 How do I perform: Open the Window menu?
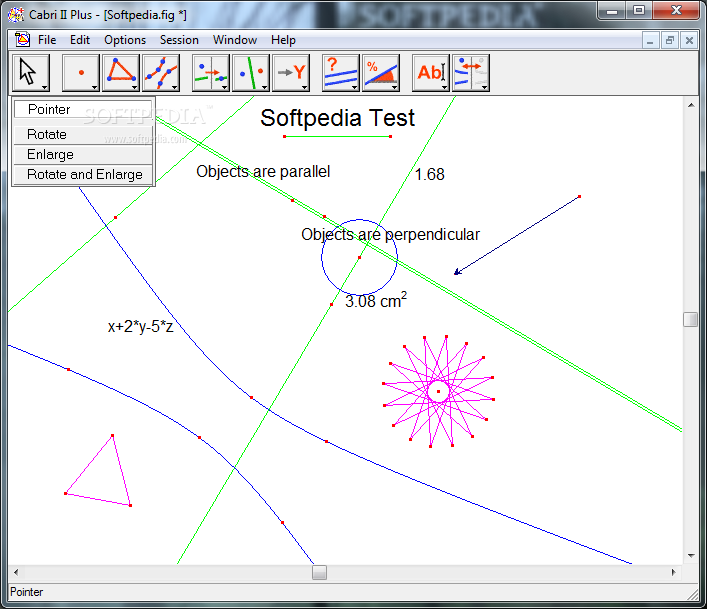click(235, 40)
